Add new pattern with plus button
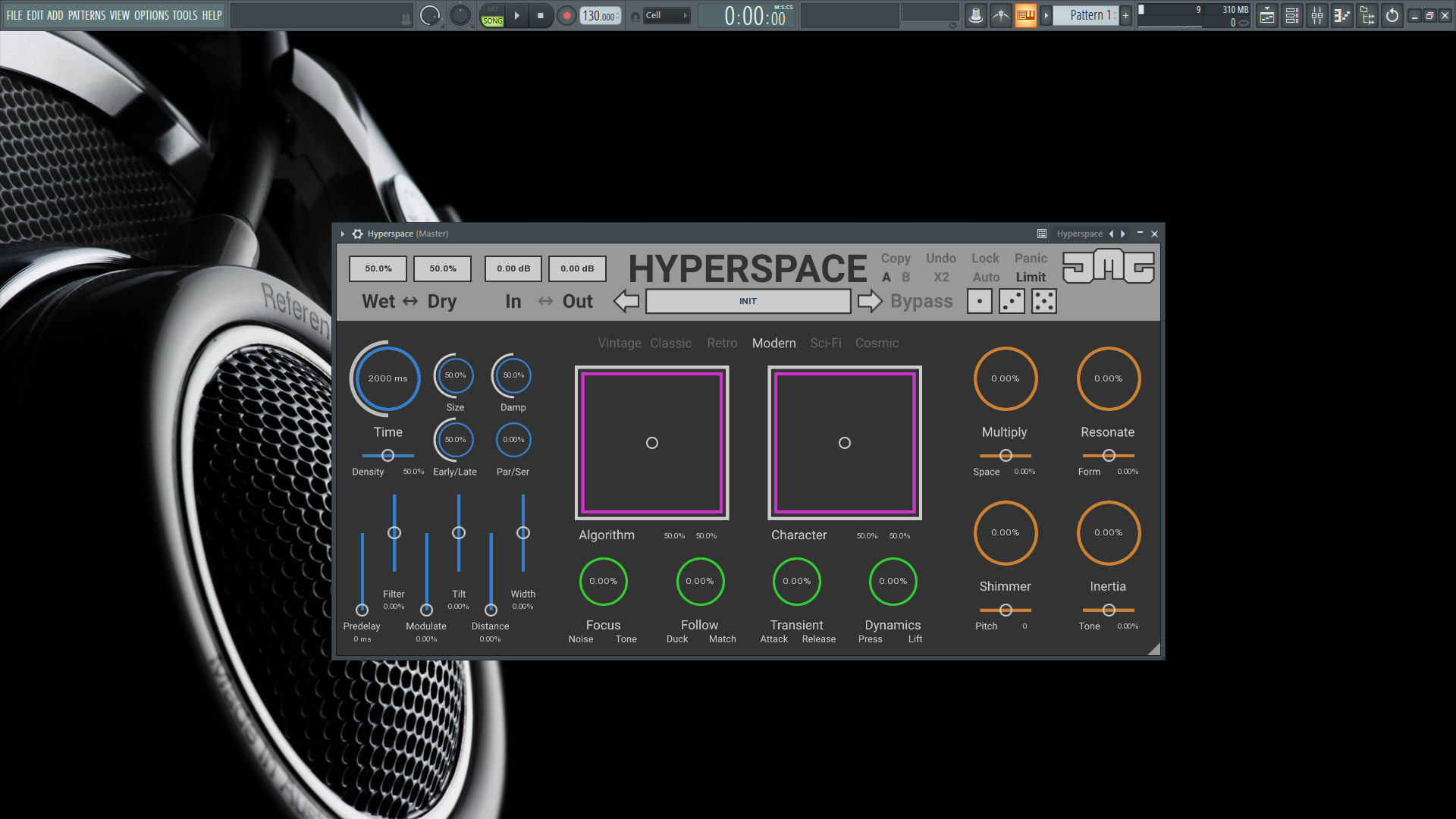The height and width of the screenshot is (819, 1456). 1125,15
